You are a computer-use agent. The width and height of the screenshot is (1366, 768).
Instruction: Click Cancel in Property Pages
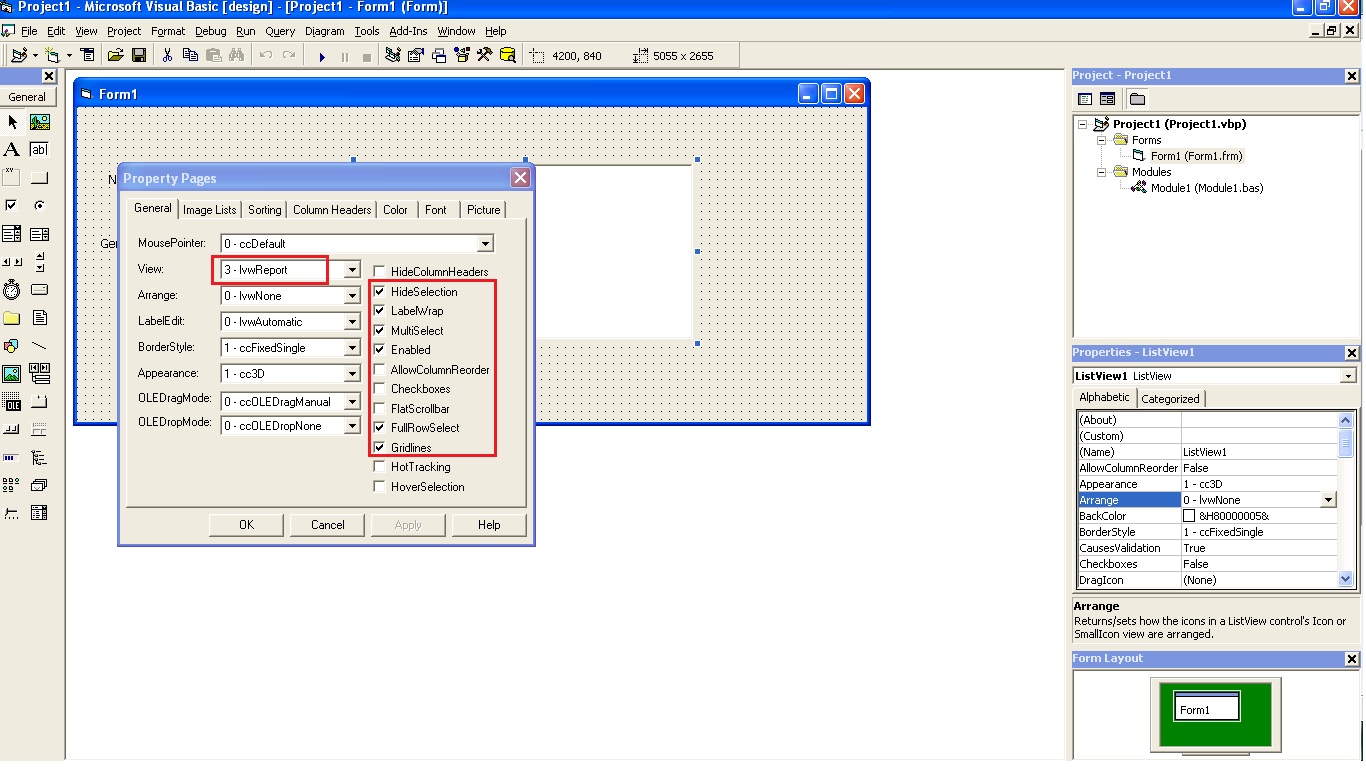coord(328,525)
